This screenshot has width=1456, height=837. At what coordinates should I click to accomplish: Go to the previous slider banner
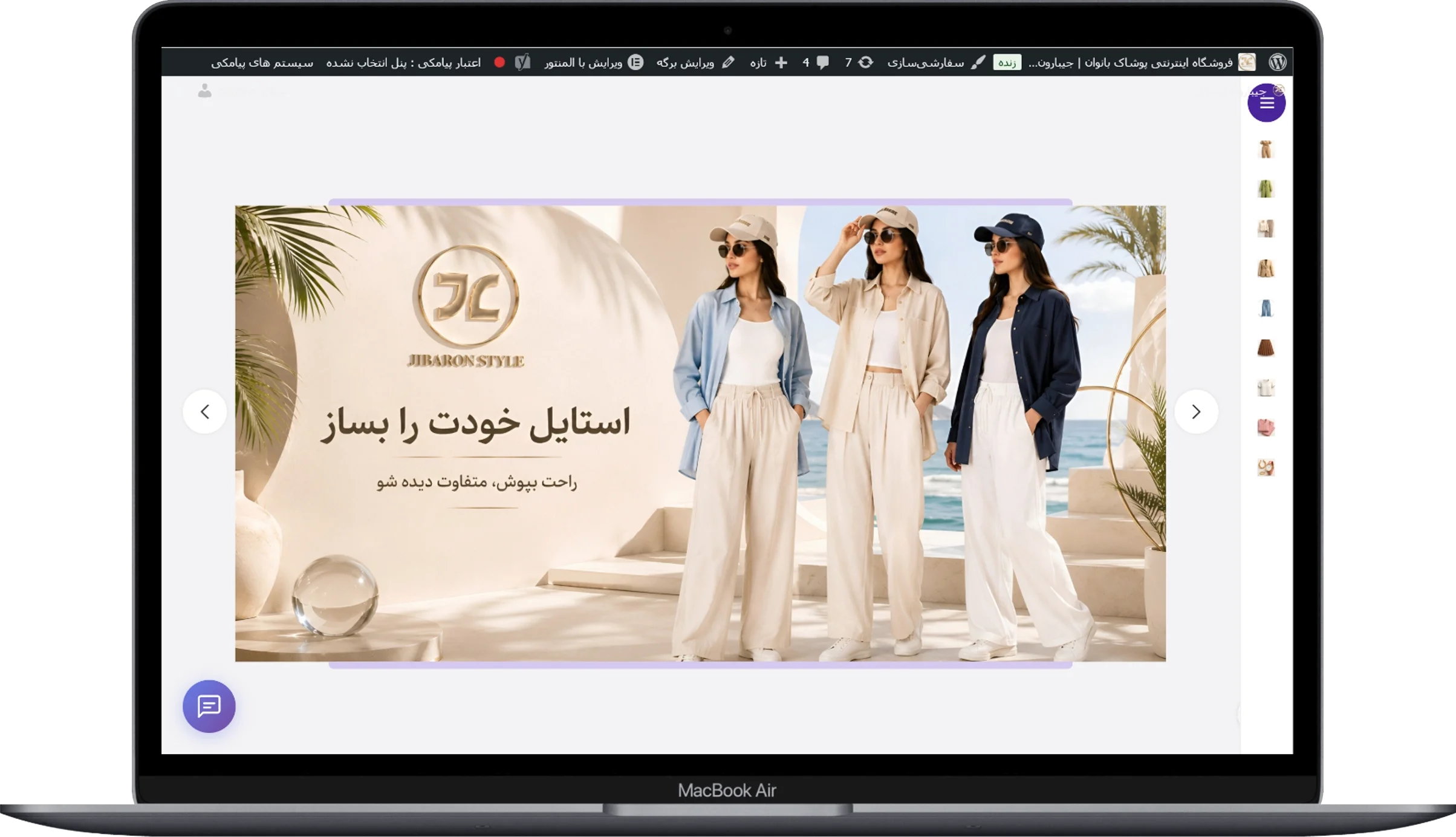[x=205, y=412]
